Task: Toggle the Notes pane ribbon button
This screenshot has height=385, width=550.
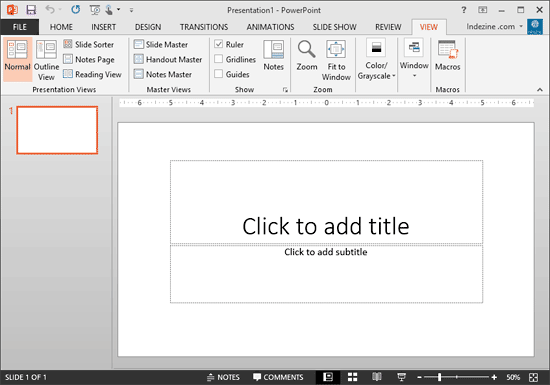Action: pos(274,55)
